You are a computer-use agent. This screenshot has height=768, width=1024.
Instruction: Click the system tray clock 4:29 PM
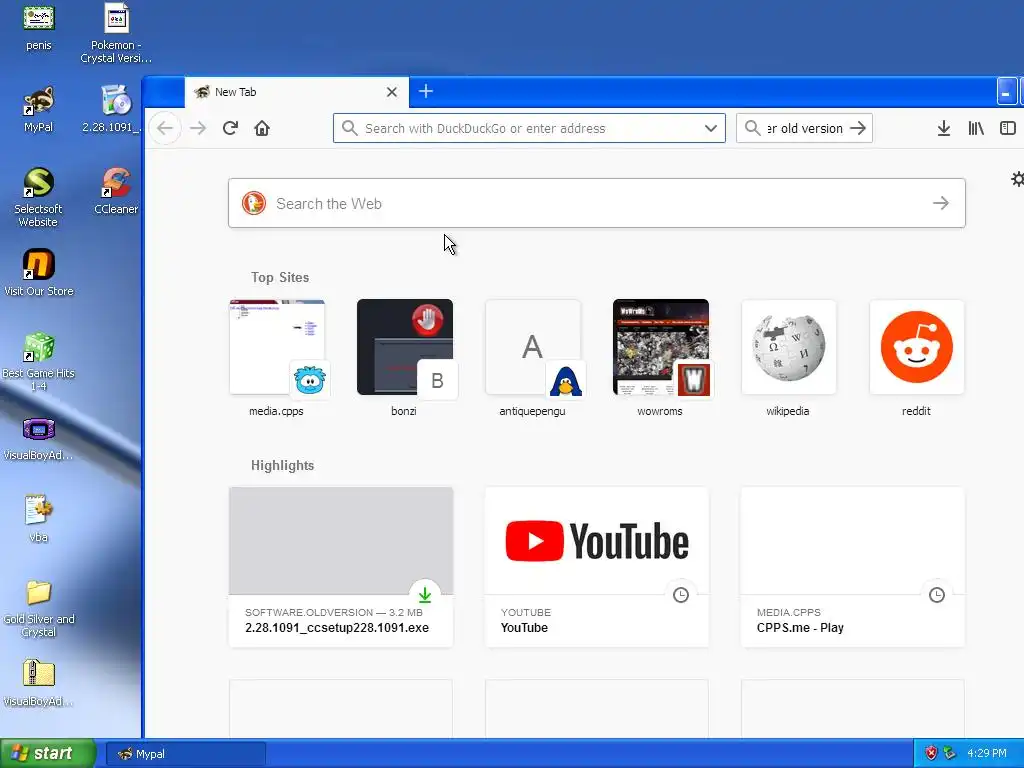pyautogui.click(x=987, y=754)
